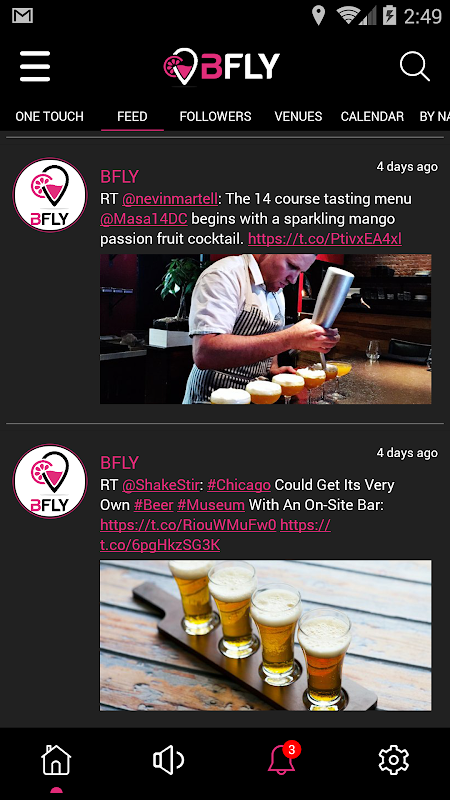View the cocktail pouring photo

tap(266, 329)
